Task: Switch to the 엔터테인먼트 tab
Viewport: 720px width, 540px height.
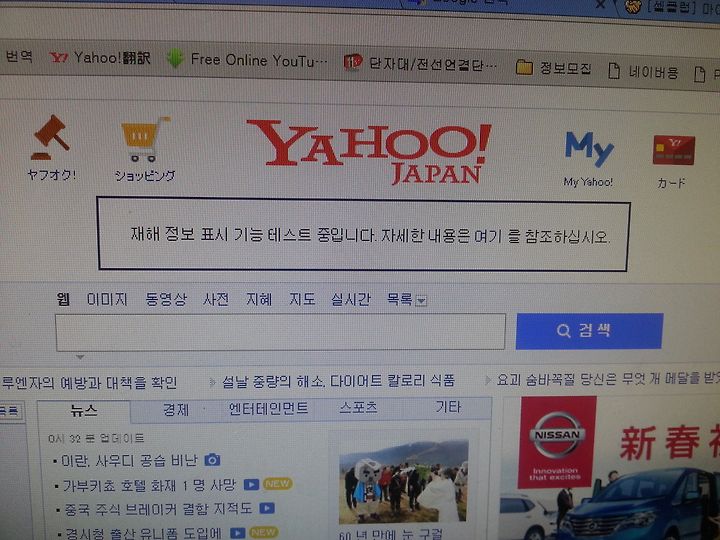Action: [x=268, y=408]
